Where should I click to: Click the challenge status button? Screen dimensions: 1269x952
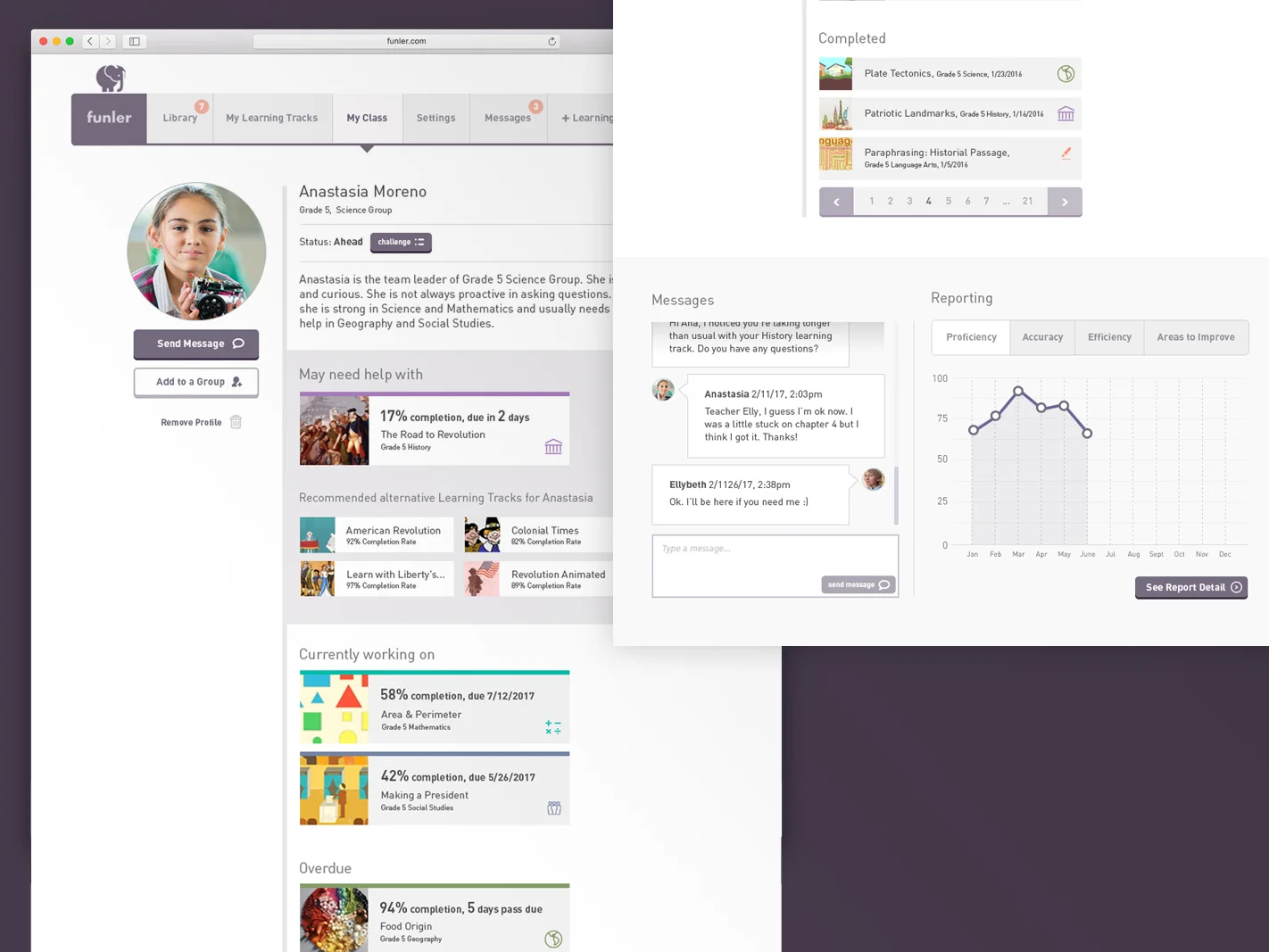click(x=401, y=242)
